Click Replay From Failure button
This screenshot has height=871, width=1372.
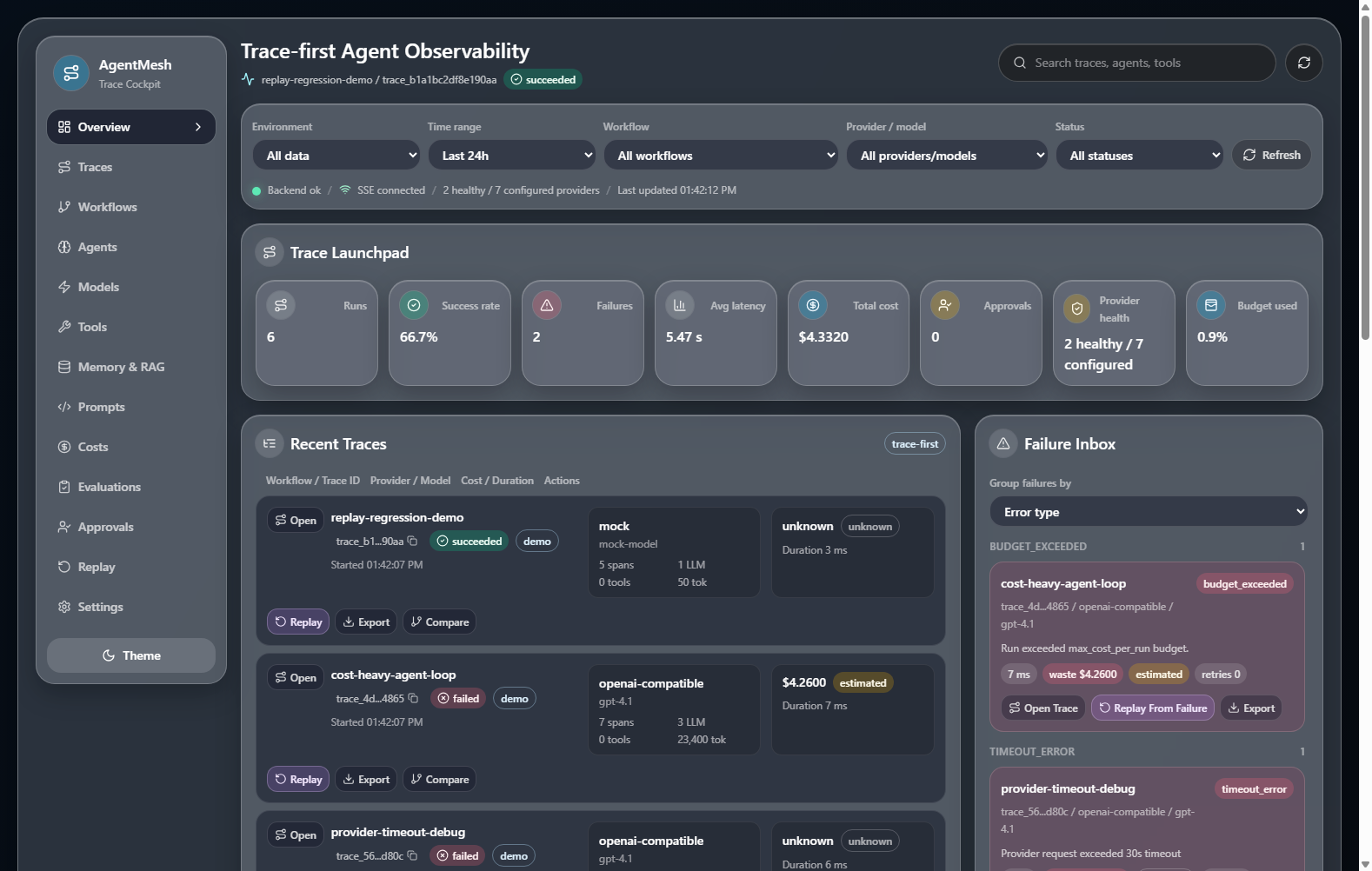(1153, 708)
